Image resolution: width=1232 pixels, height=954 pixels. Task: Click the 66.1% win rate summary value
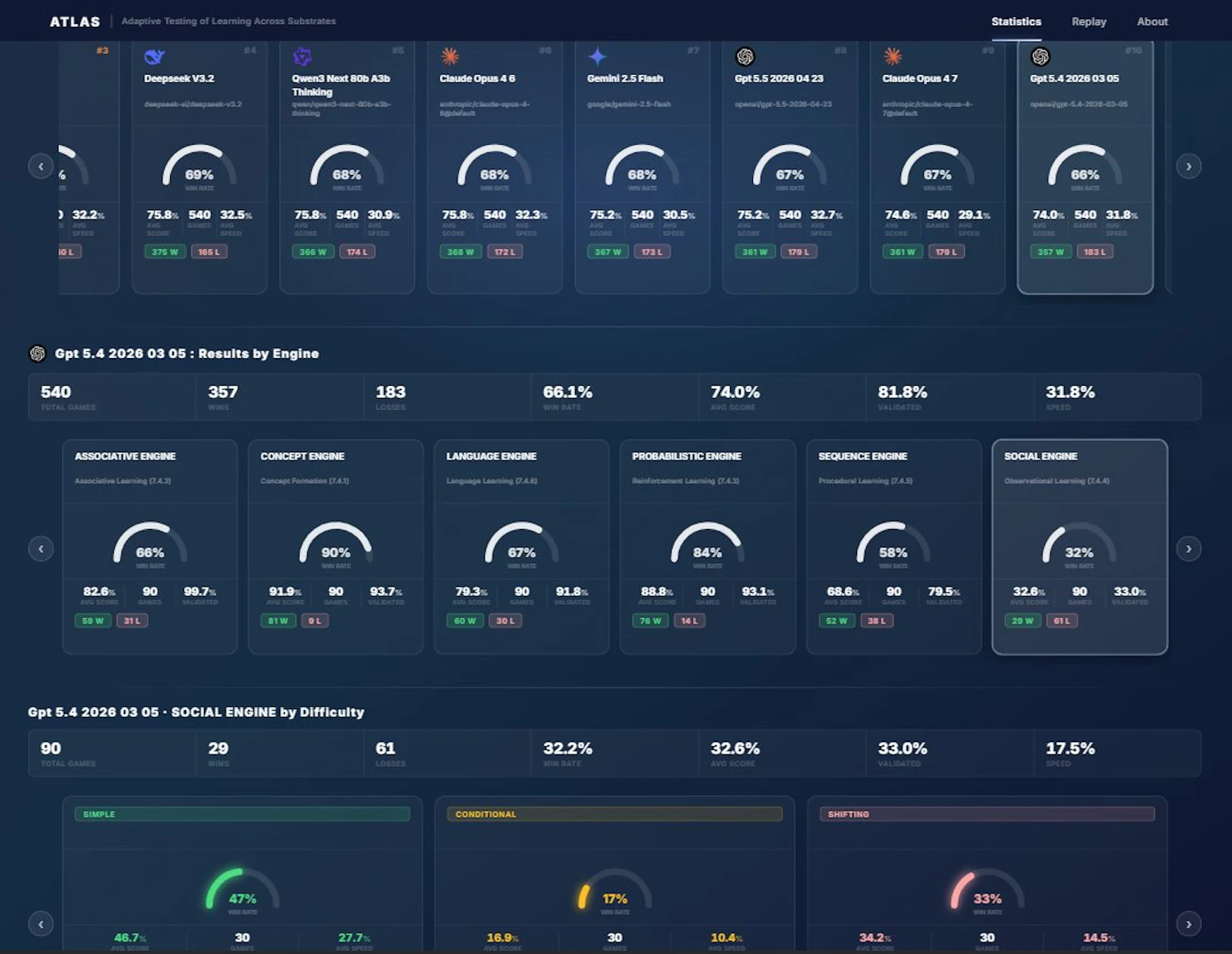tap(567, 392)
